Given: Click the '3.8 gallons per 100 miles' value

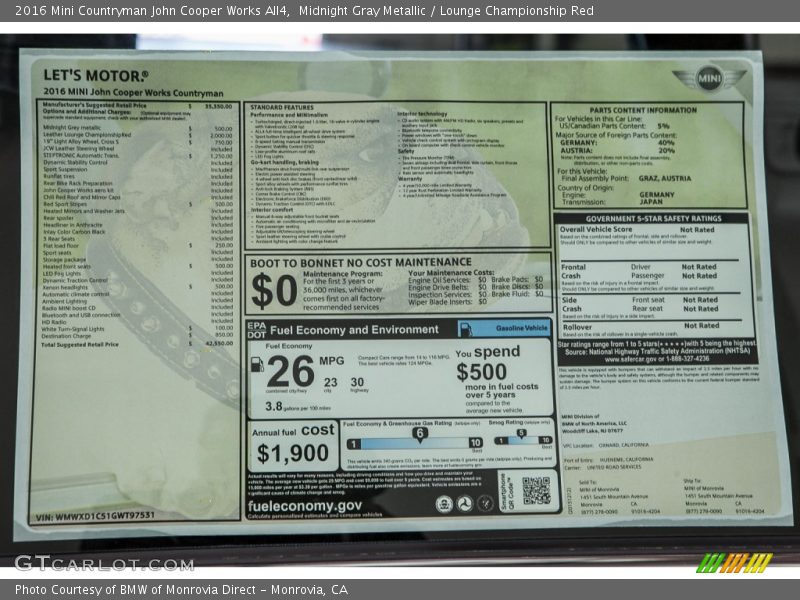Looking at the screenshot, I should click(x=297, y=407).
